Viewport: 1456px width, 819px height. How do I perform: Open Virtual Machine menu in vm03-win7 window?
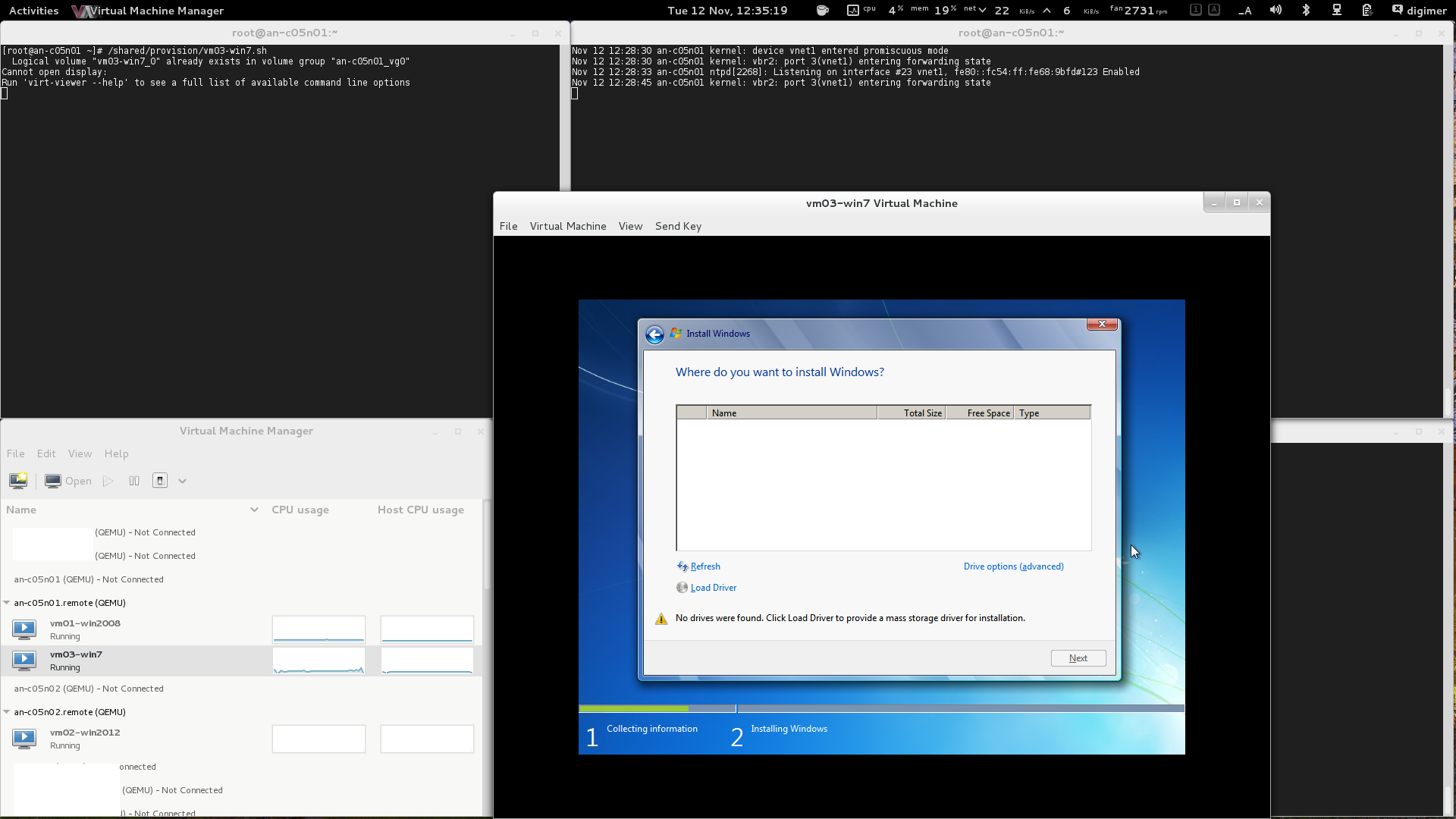568,226
